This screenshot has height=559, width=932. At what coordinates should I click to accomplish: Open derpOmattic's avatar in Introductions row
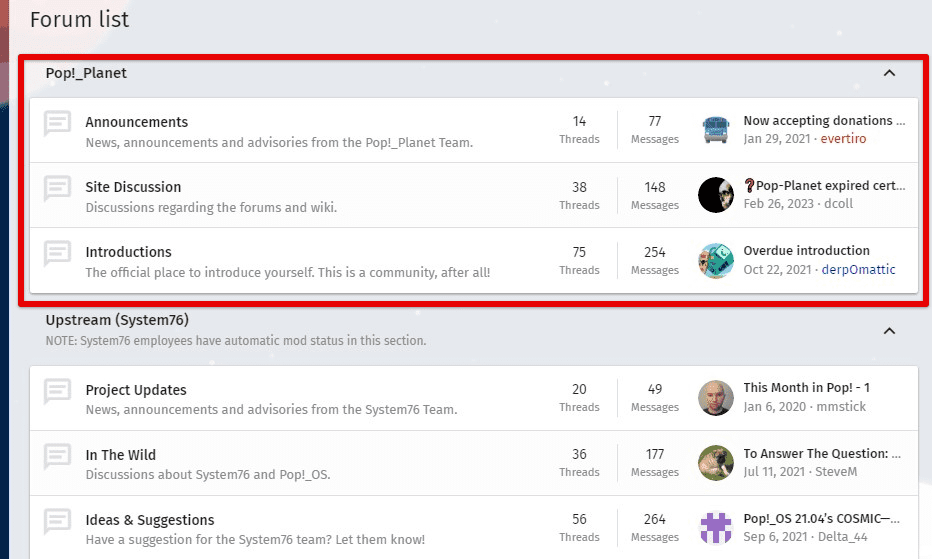[716, 260]
